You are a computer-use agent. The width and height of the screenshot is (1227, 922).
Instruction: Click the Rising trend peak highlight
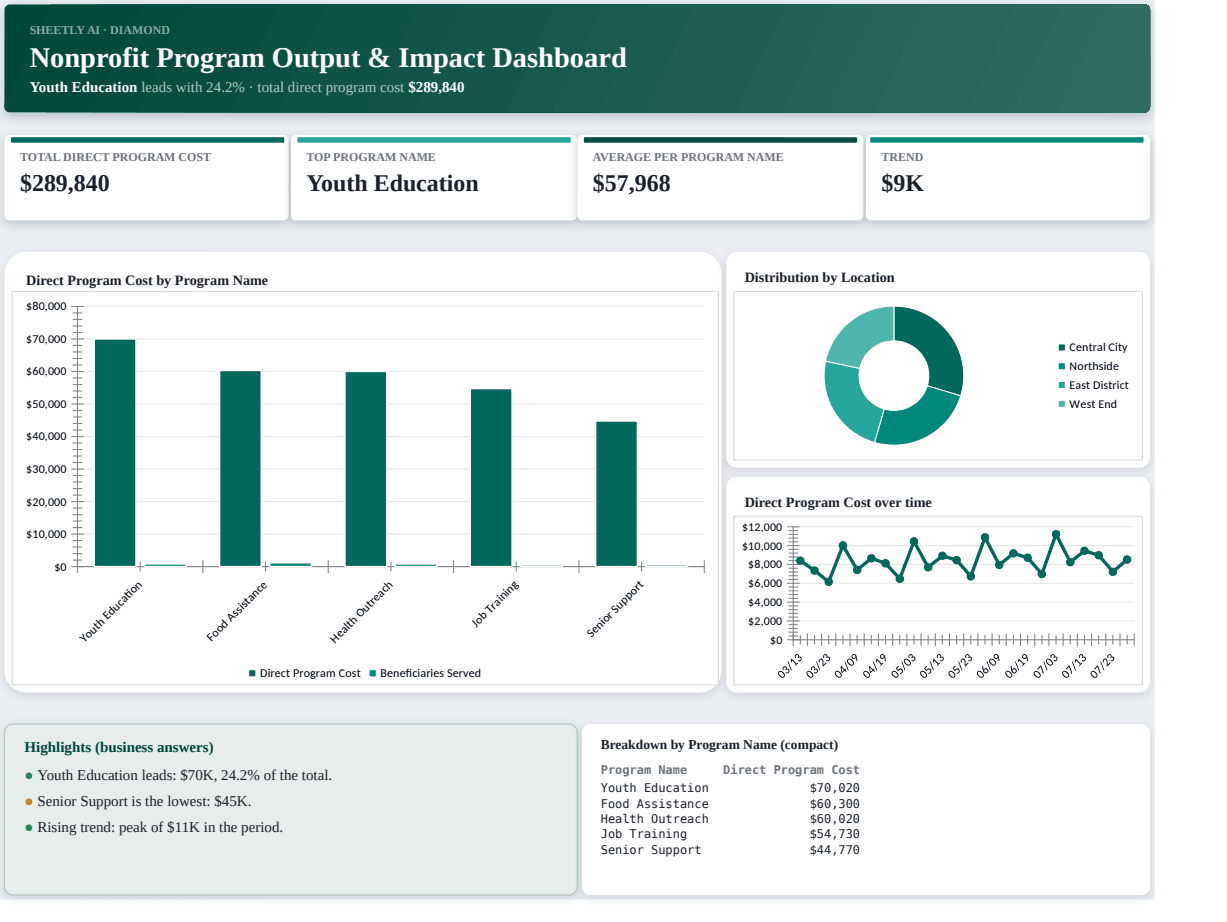(154, 827)
